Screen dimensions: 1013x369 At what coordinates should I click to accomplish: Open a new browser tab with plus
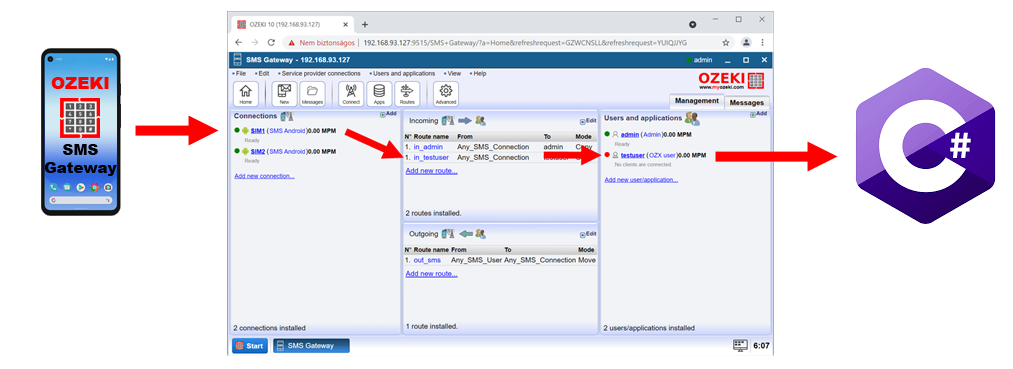pos(364,25)
